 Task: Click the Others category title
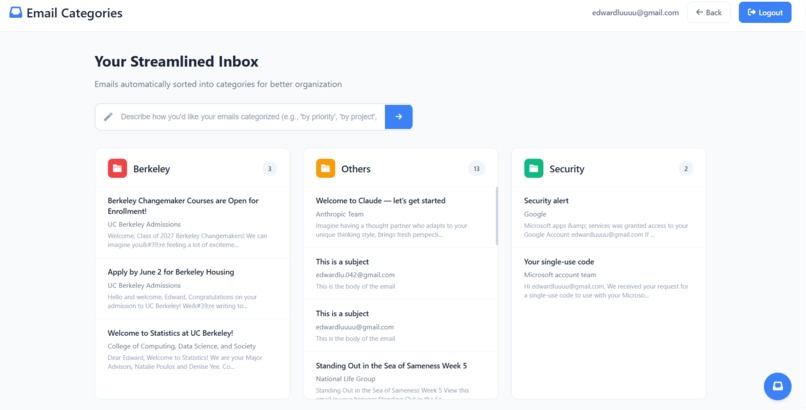tap(356, 169)
